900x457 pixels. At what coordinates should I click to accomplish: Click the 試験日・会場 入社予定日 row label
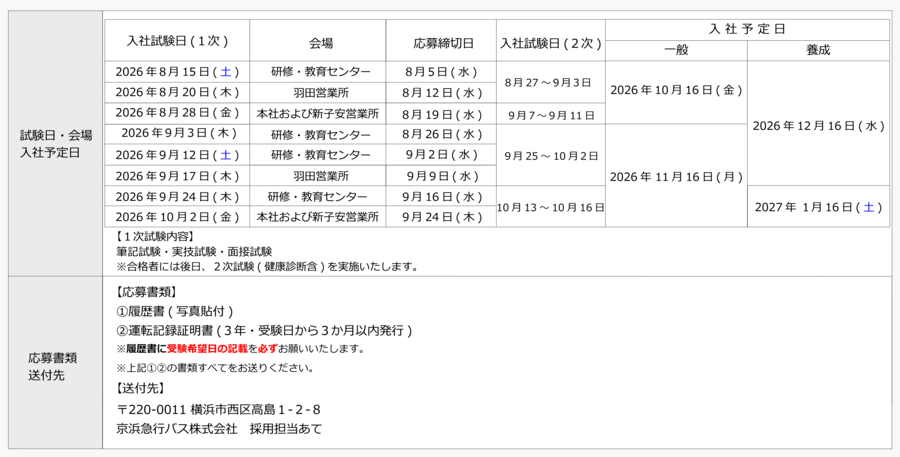[x=56, y=144]
